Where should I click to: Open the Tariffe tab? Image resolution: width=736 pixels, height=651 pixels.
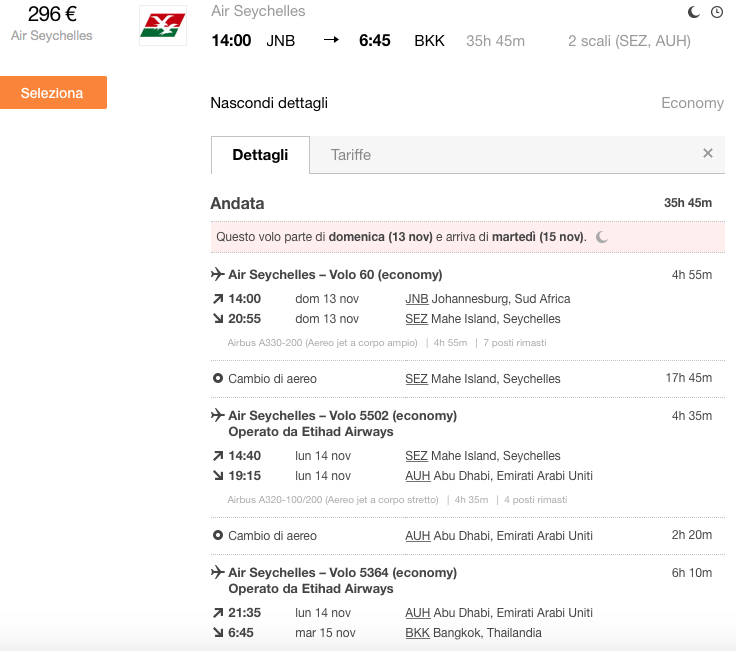351,155
